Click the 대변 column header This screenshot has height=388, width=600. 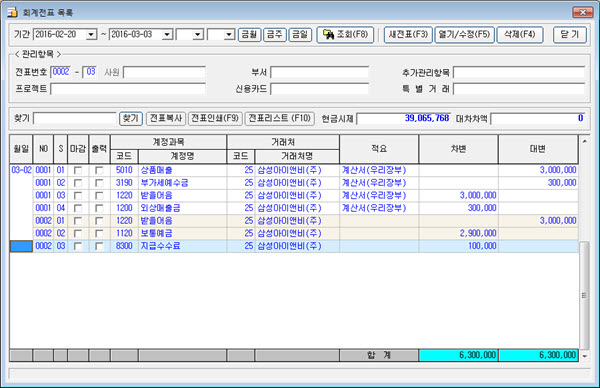point(538,149)
